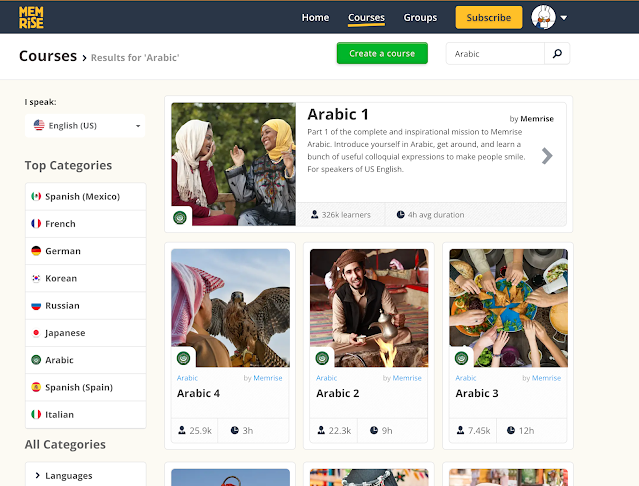
Task: Click the Korean flag icon
Action: (x=36, y=278)
